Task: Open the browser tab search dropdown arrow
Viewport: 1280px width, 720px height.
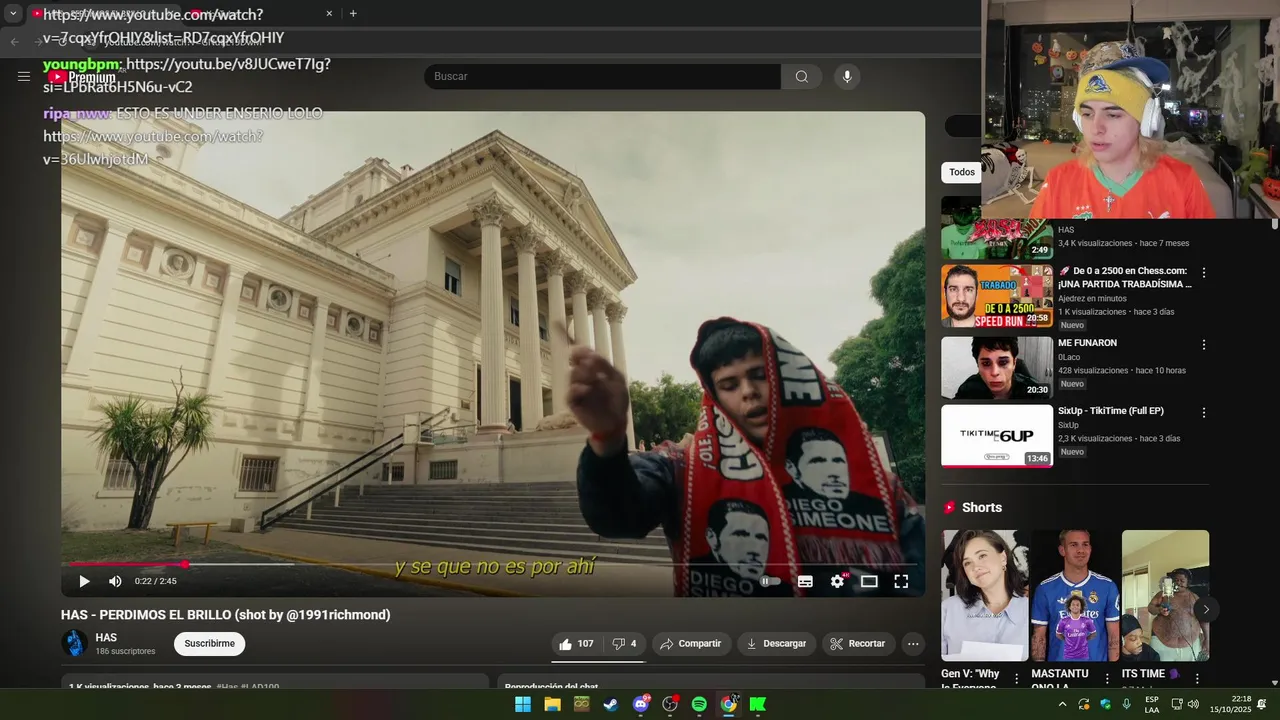Action: point(13,14)
